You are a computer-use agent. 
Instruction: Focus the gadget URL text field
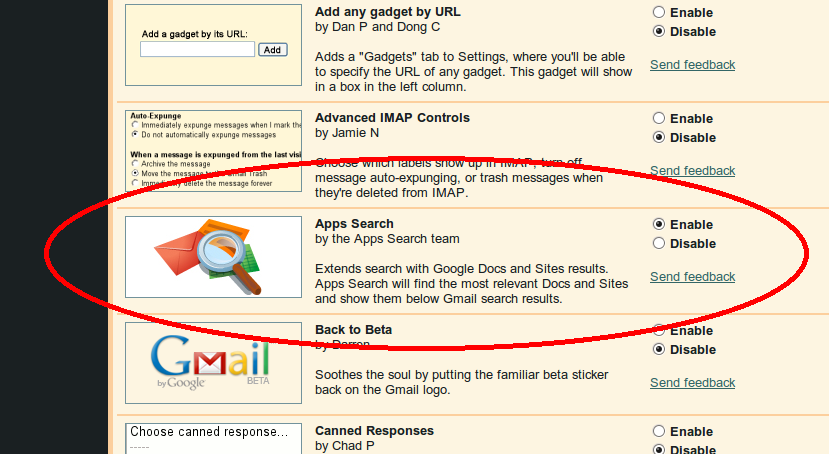pyautogui.click(x=197, y=49)
